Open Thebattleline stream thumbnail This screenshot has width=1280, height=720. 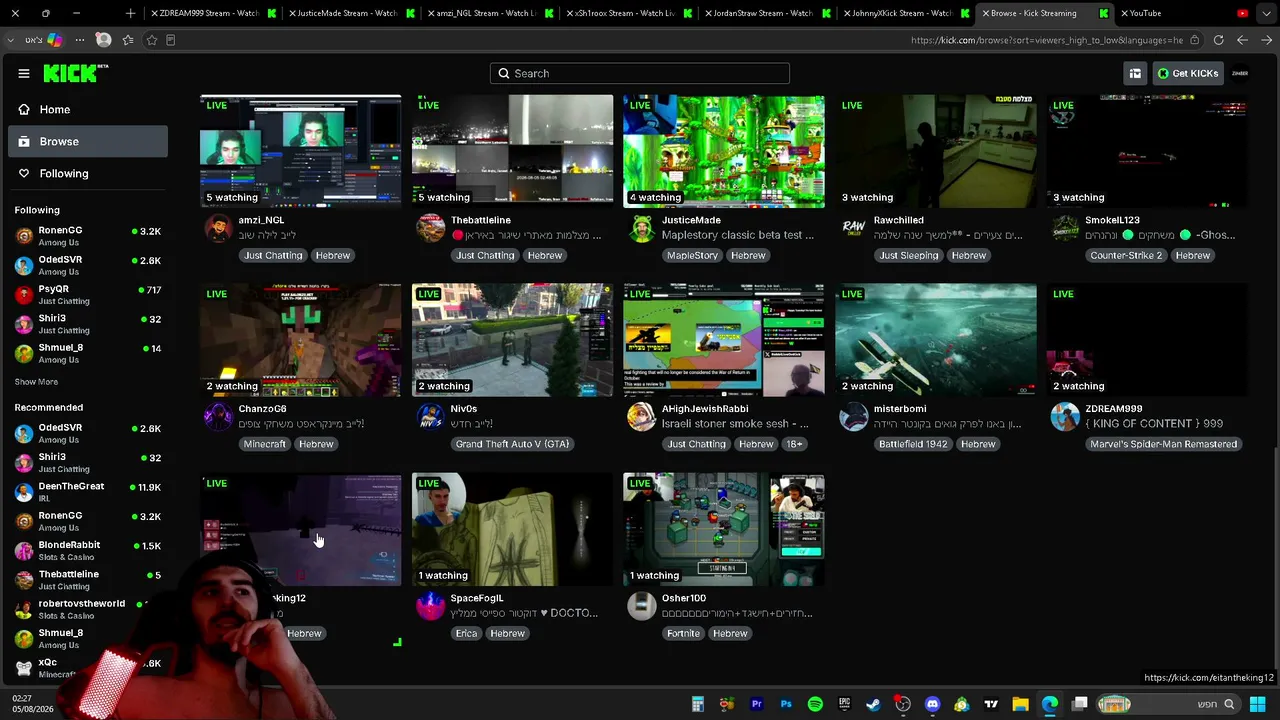pyautogui.click(x=512, y=151)
